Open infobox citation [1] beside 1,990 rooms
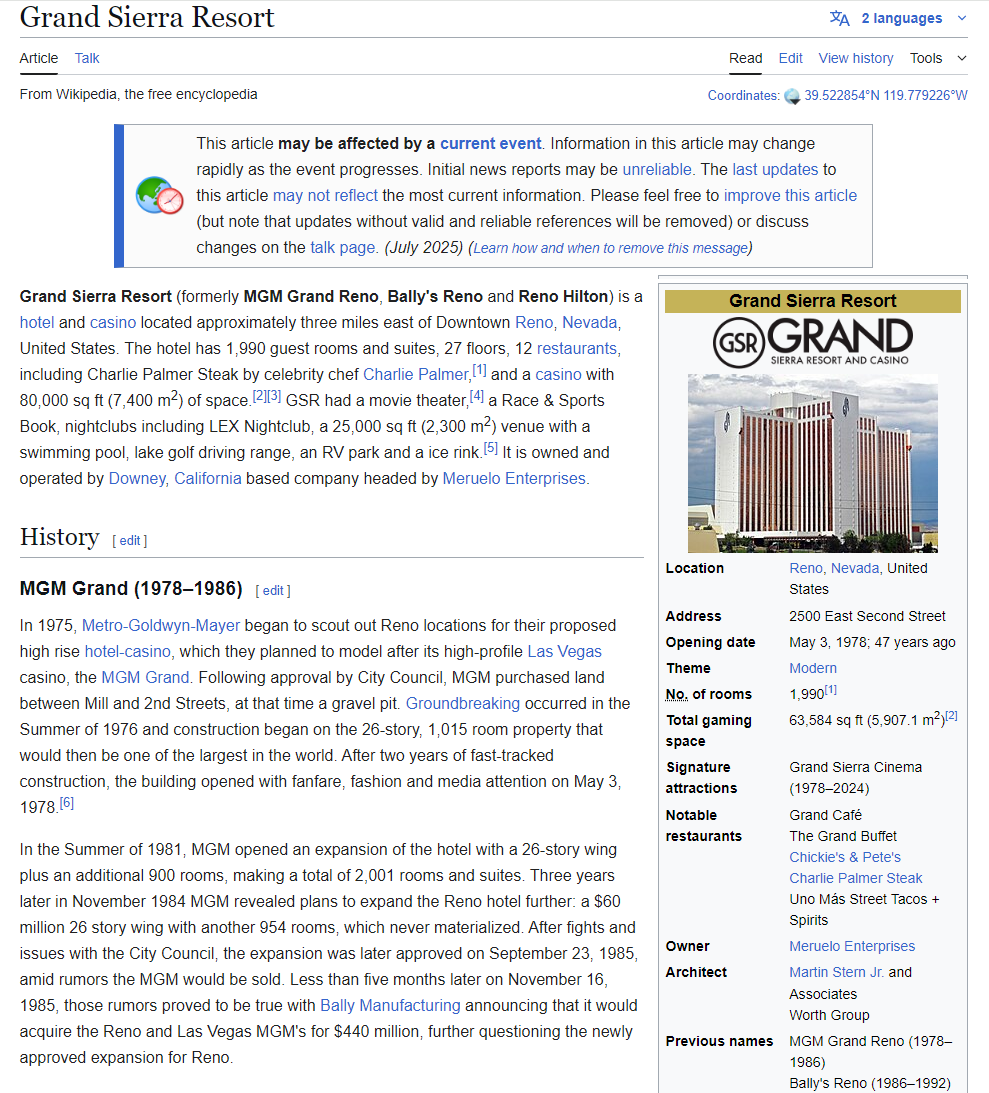The height and width of the screenshot is (1093, 989). pyautogui.click(x=831, y=690)
